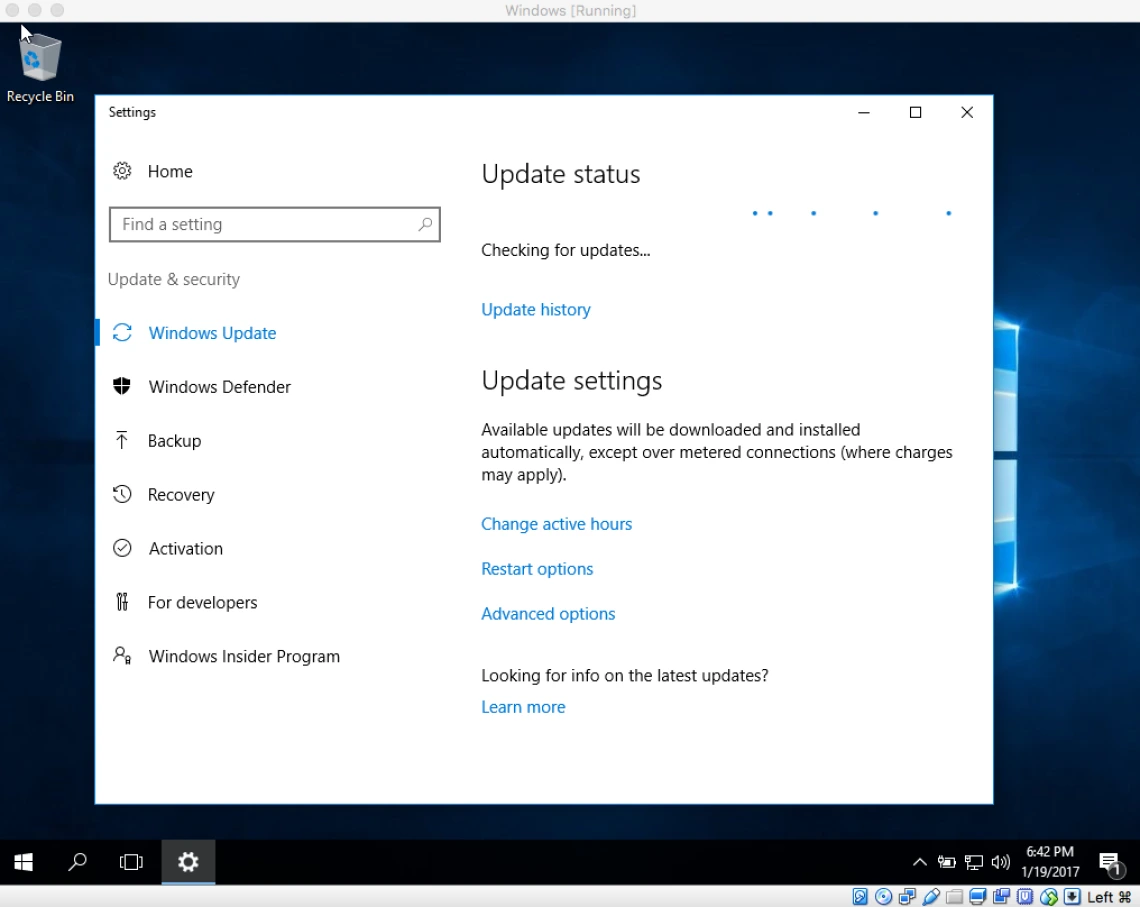Show hidden tray icons chevron
Viewport: 1140px width, 907px height.
(920, 863)
